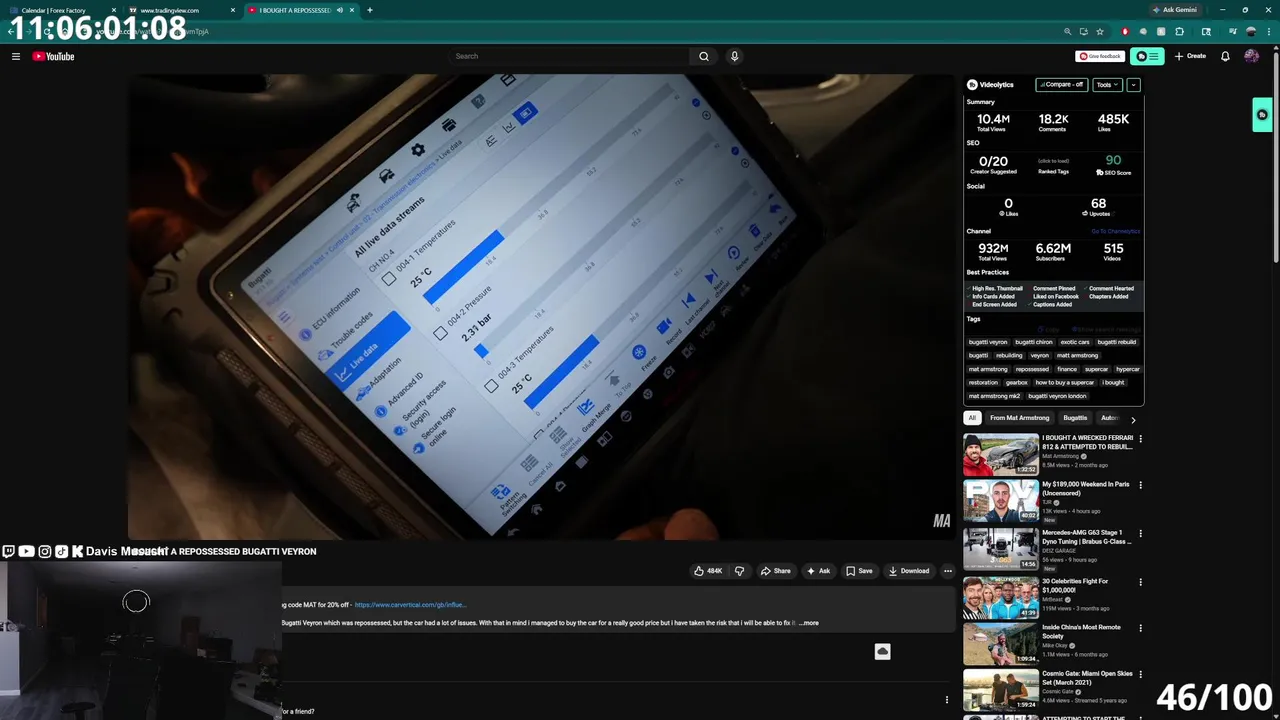Save the video to a playlist
The height and width of the screenshot is (720, 1280).
pos(859,571)
